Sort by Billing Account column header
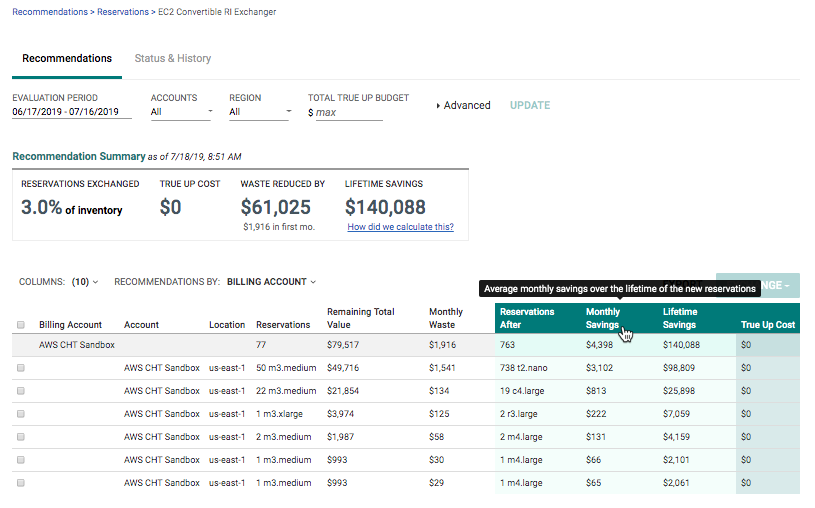The width and height of the screenshot is (815, 508). point(70,325)
